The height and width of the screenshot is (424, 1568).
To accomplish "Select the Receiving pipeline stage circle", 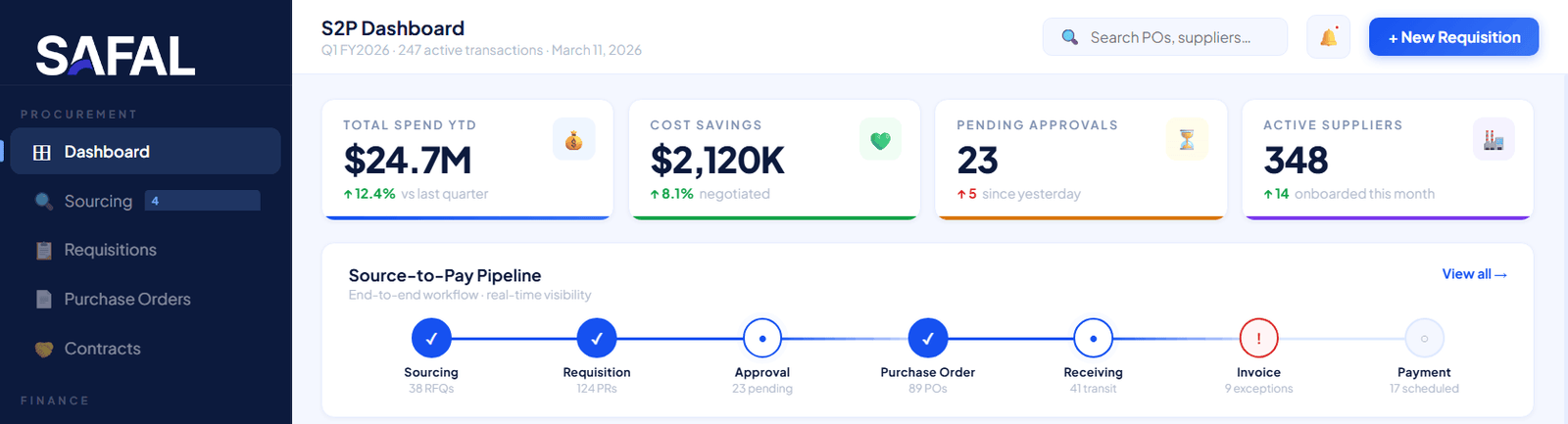I will 1094,339.
